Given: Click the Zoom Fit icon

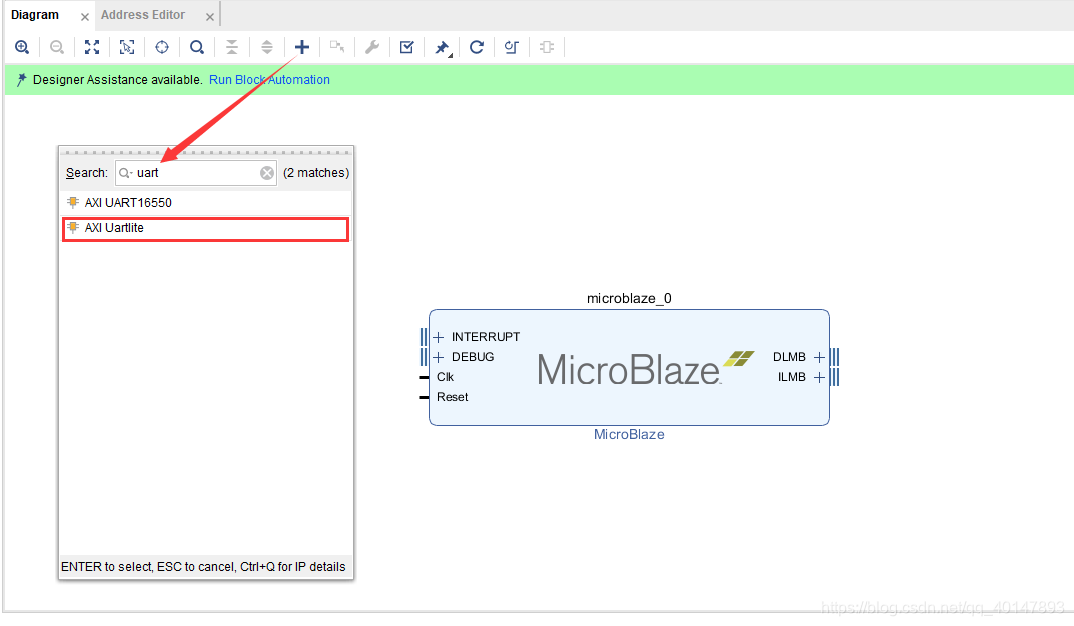Looking at the screenshot, I should tap(92, 47).
